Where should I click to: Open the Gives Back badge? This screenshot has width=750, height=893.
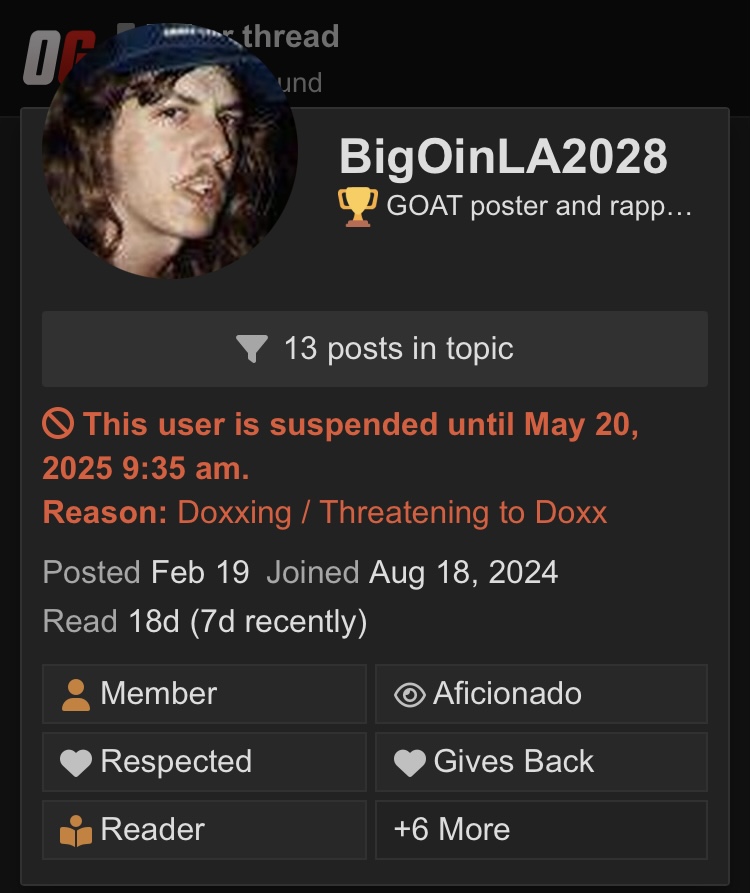[x=542, y=761]
